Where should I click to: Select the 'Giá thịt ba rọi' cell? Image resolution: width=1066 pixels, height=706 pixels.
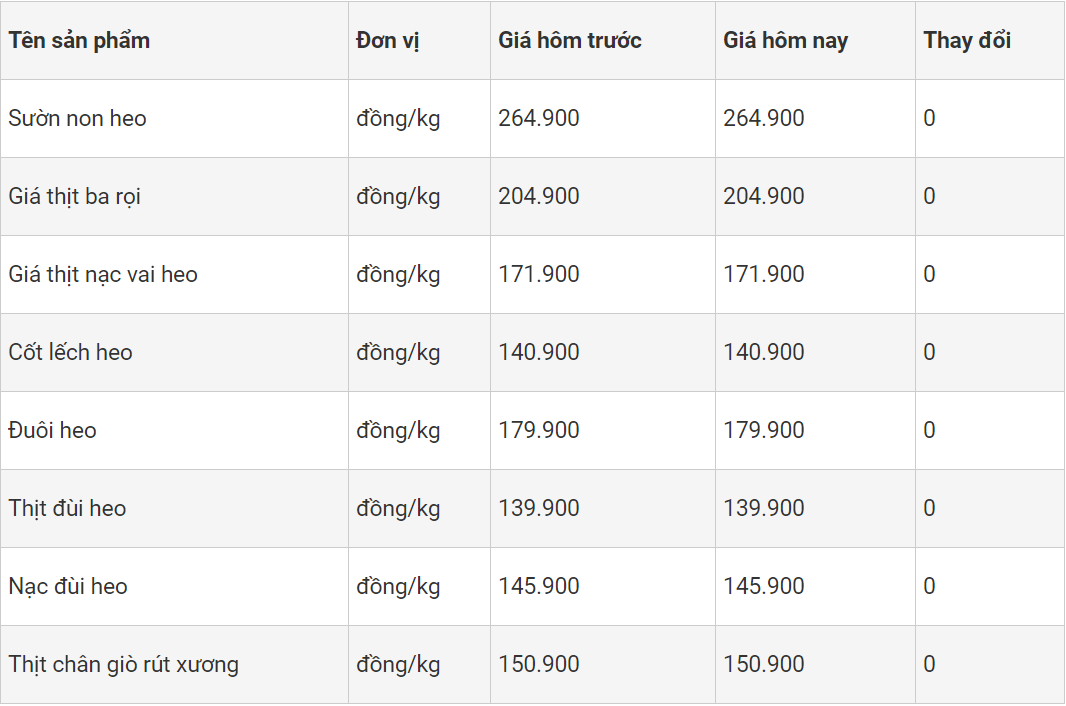coord(75,197)
